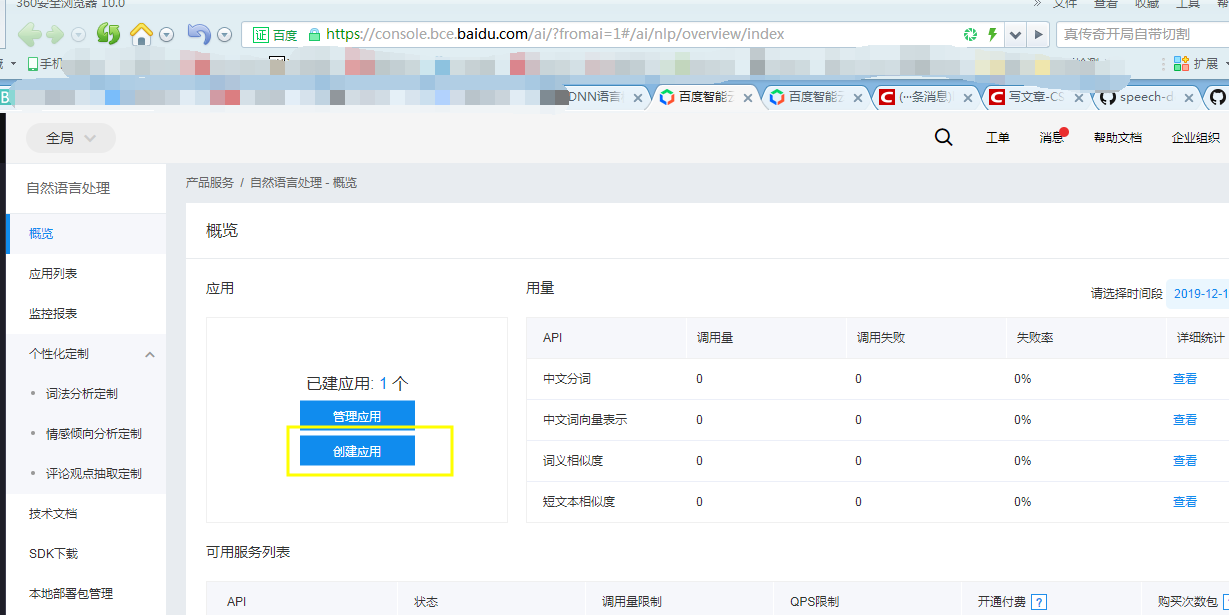Open the date range picker 2019-12-1
The width and height of the screenshot is (1229, 615).
(x=1197, y=294)
